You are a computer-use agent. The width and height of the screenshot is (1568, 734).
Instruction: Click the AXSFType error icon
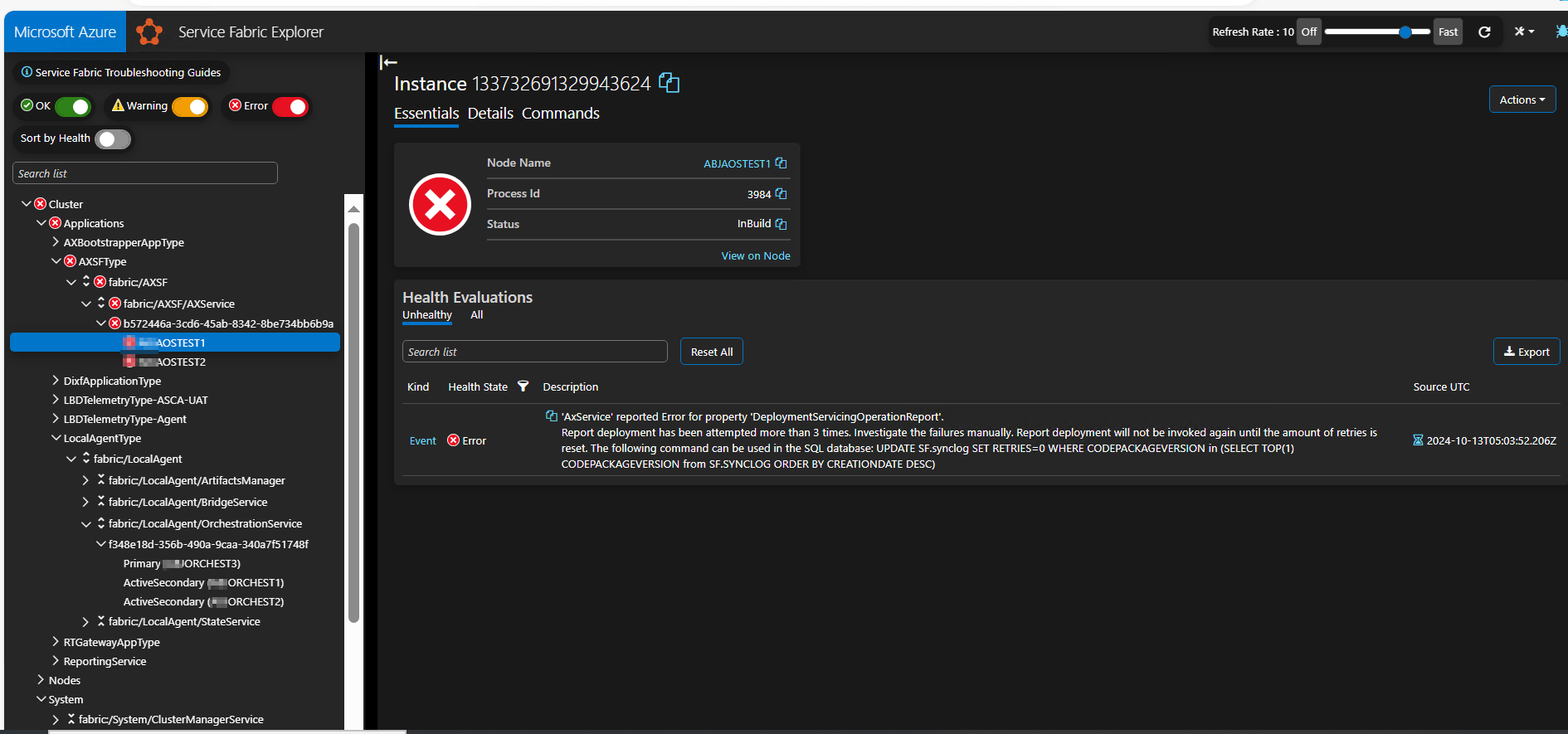(x=70, y=261)
